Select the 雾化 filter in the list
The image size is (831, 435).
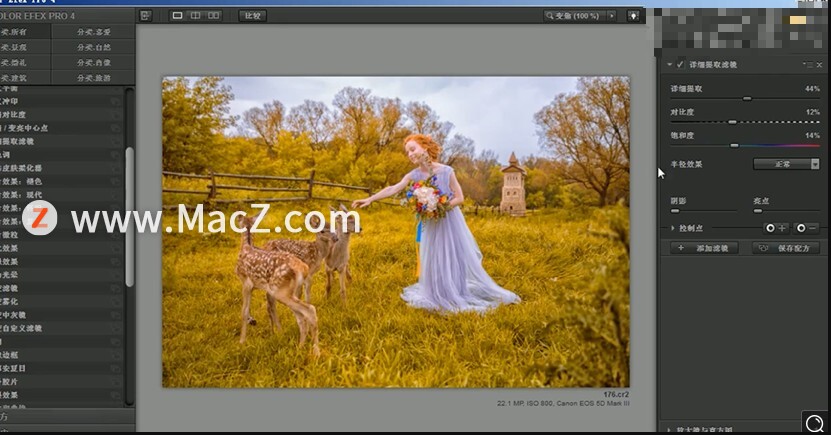(61, 301)
